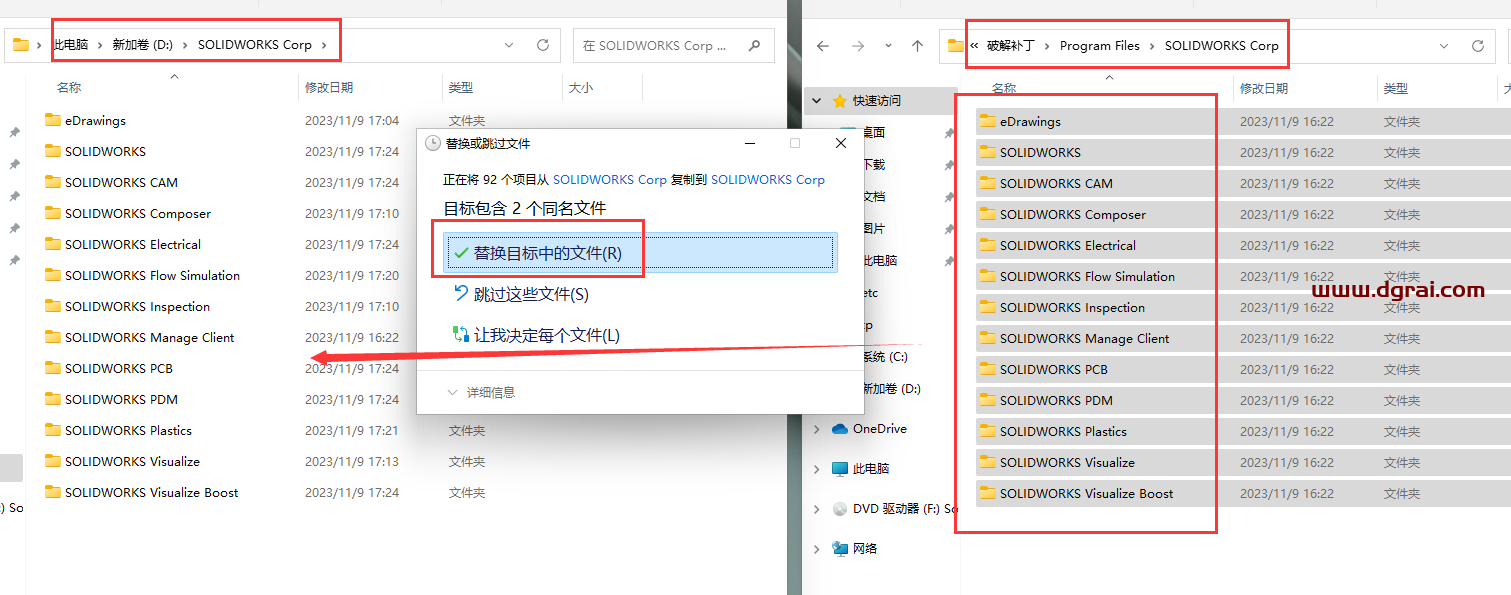This screenshot has width=1511, height=595.
Task: Click SOLIDWORKS Corp in right address breadcrumb
Action: point(1222,46)
